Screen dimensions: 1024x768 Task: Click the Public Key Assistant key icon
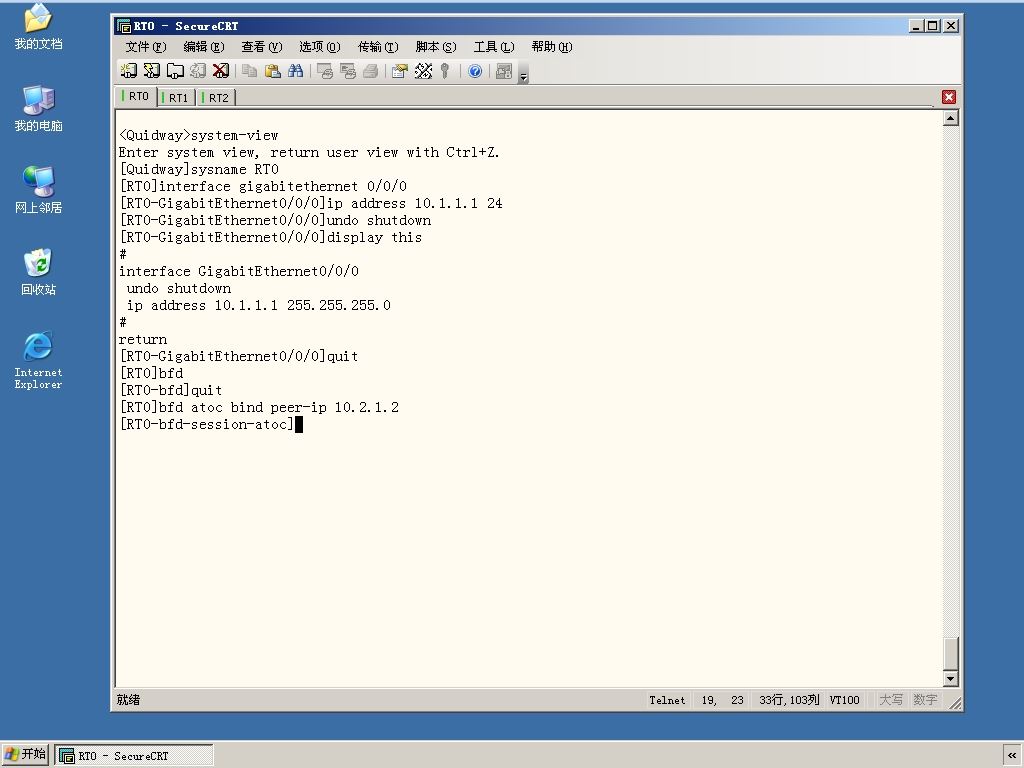click(x=445, y=71)
